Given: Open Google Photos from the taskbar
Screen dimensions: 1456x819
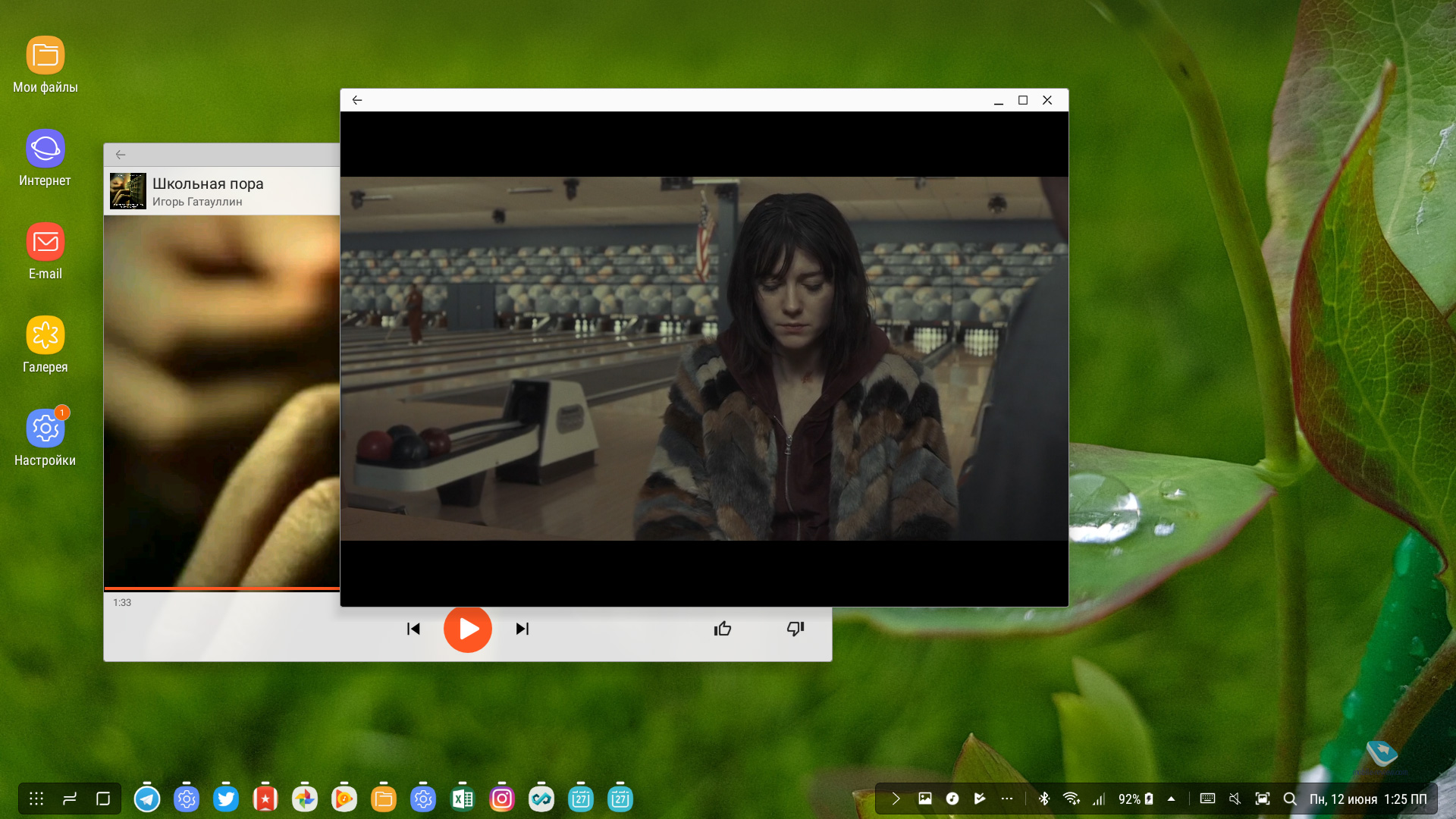Looking at the screenshot, I should click(305, 799).
